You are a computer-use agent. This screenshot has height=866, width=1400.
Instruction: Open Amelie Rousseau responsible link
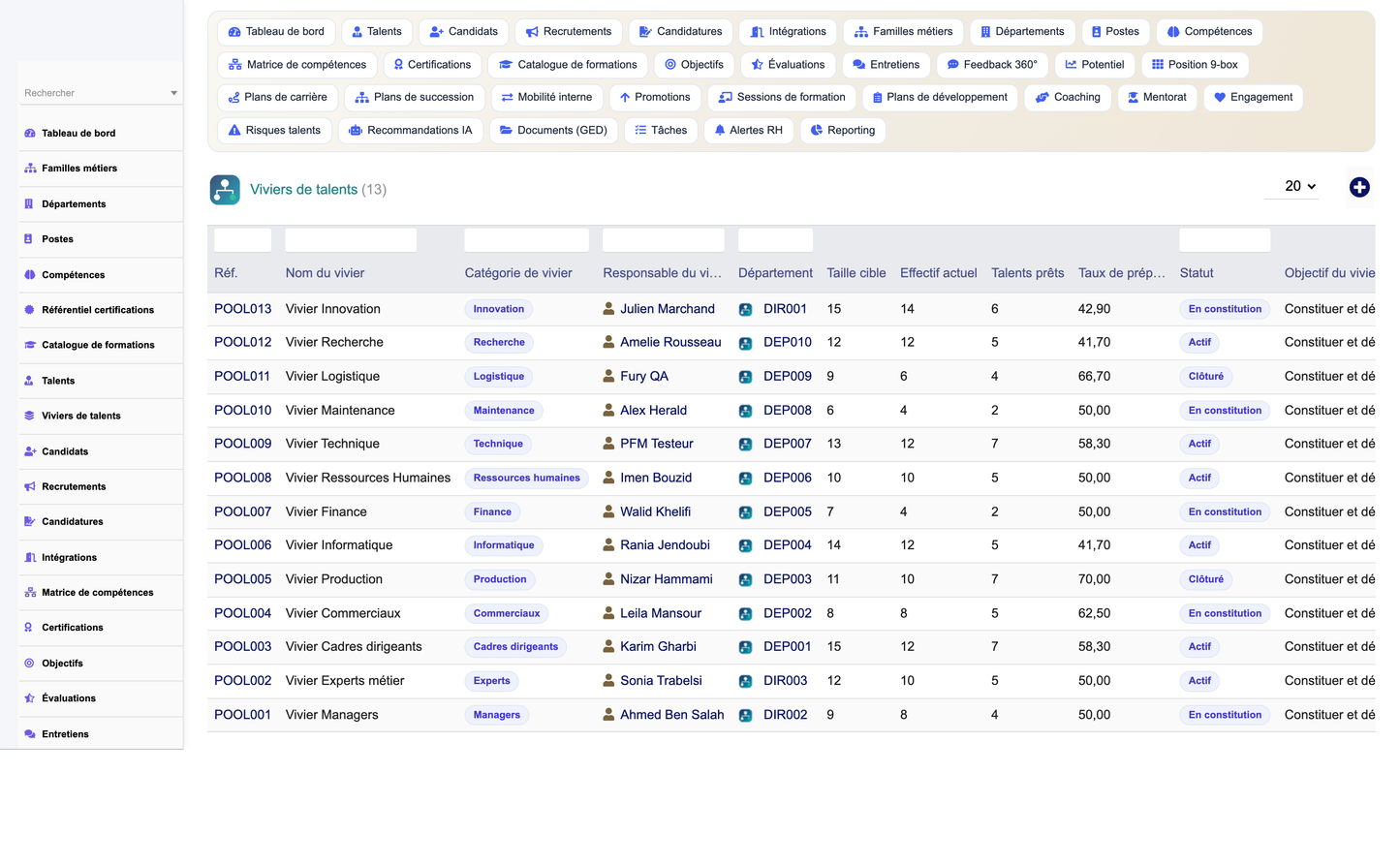670,342
